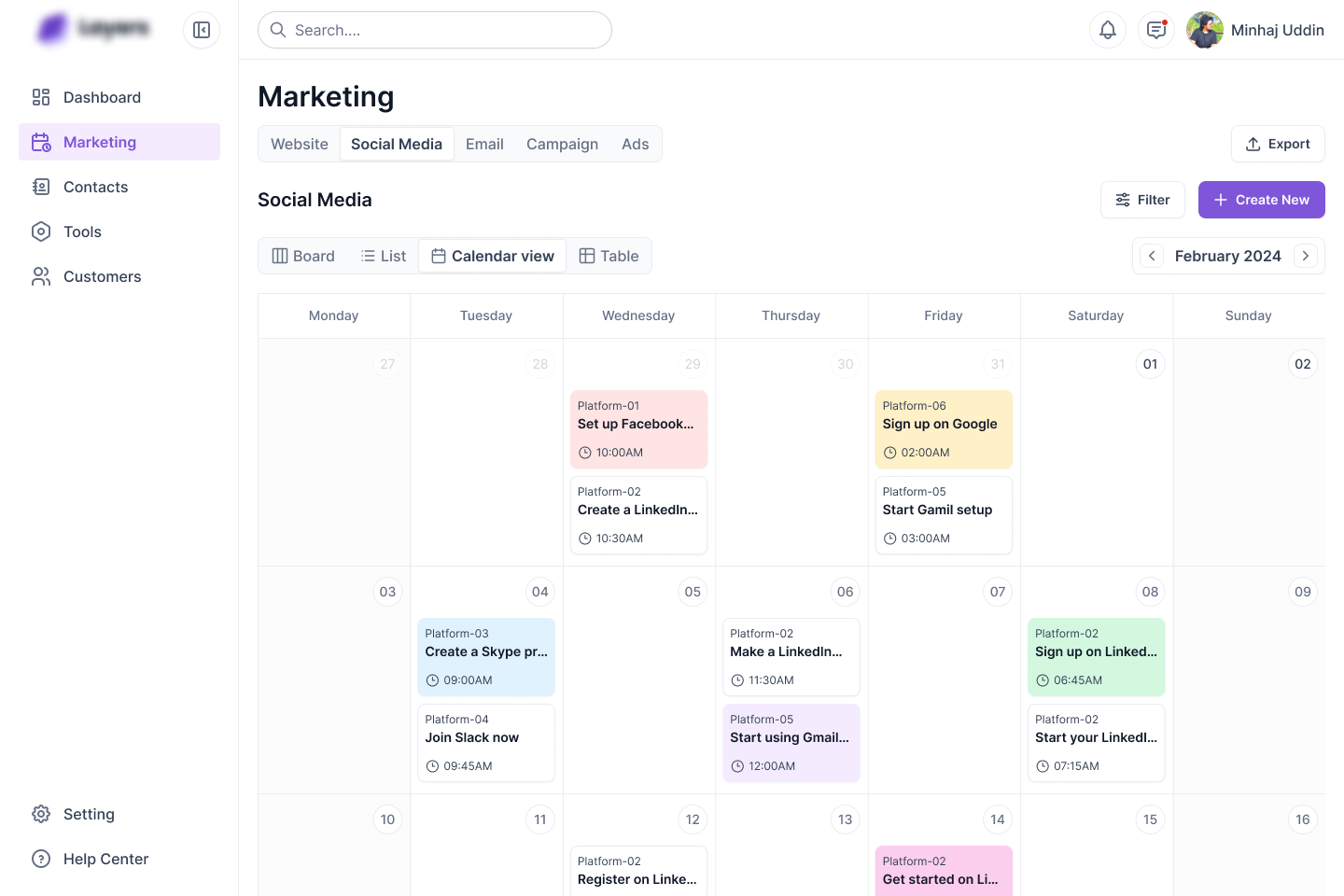This screenshot has height=896, width=1344.
Task: Open the Filter options
Action: point(1142,200)
